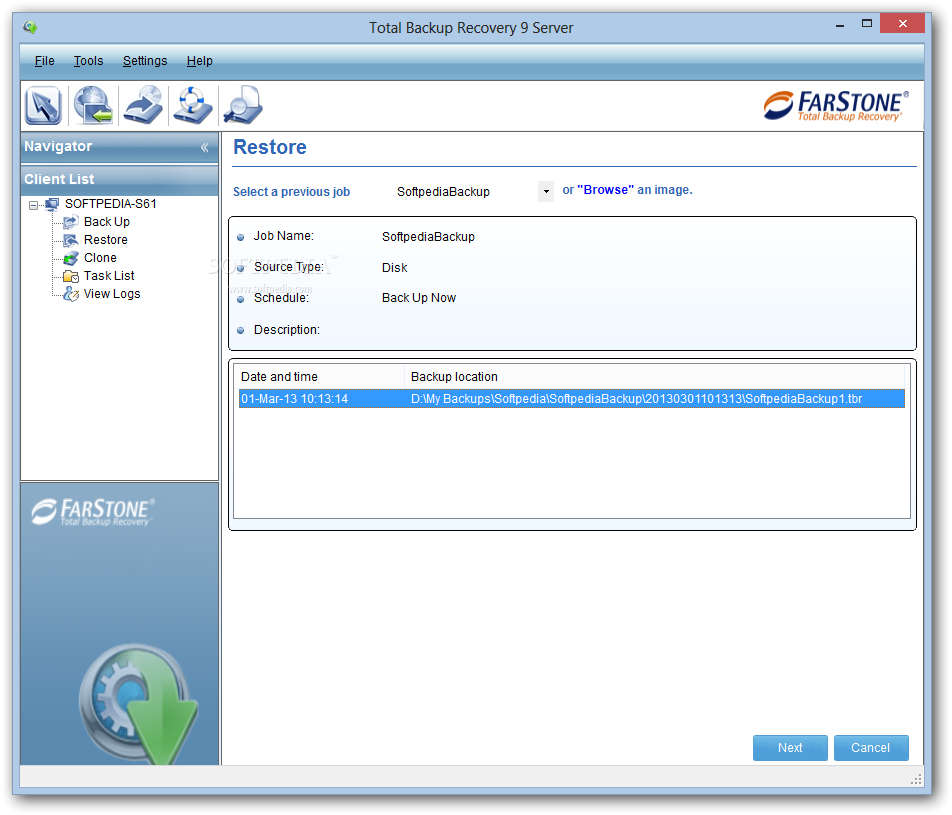Image resolution: width=952 pixels, height=815 pixels.
Task: Select Back Up in the client tree
Action: [x=106, y=222]
